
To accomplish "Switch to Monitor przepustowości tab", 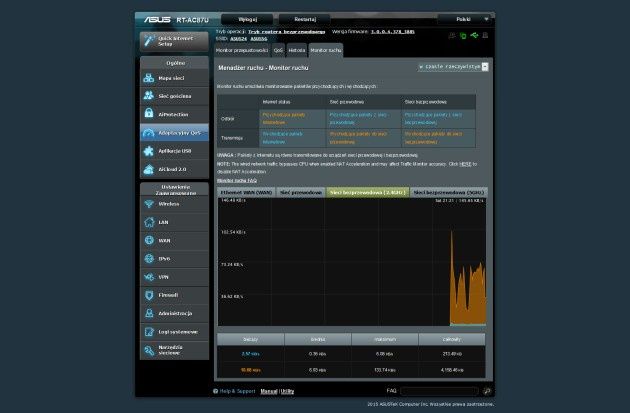I will [242, 50].
